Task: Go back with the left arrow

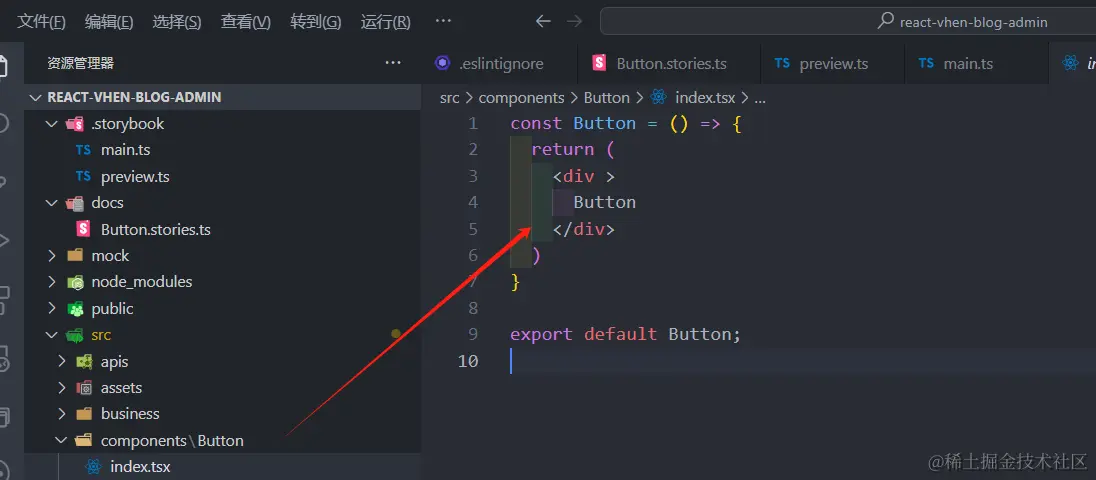Action: pos(543,22)
